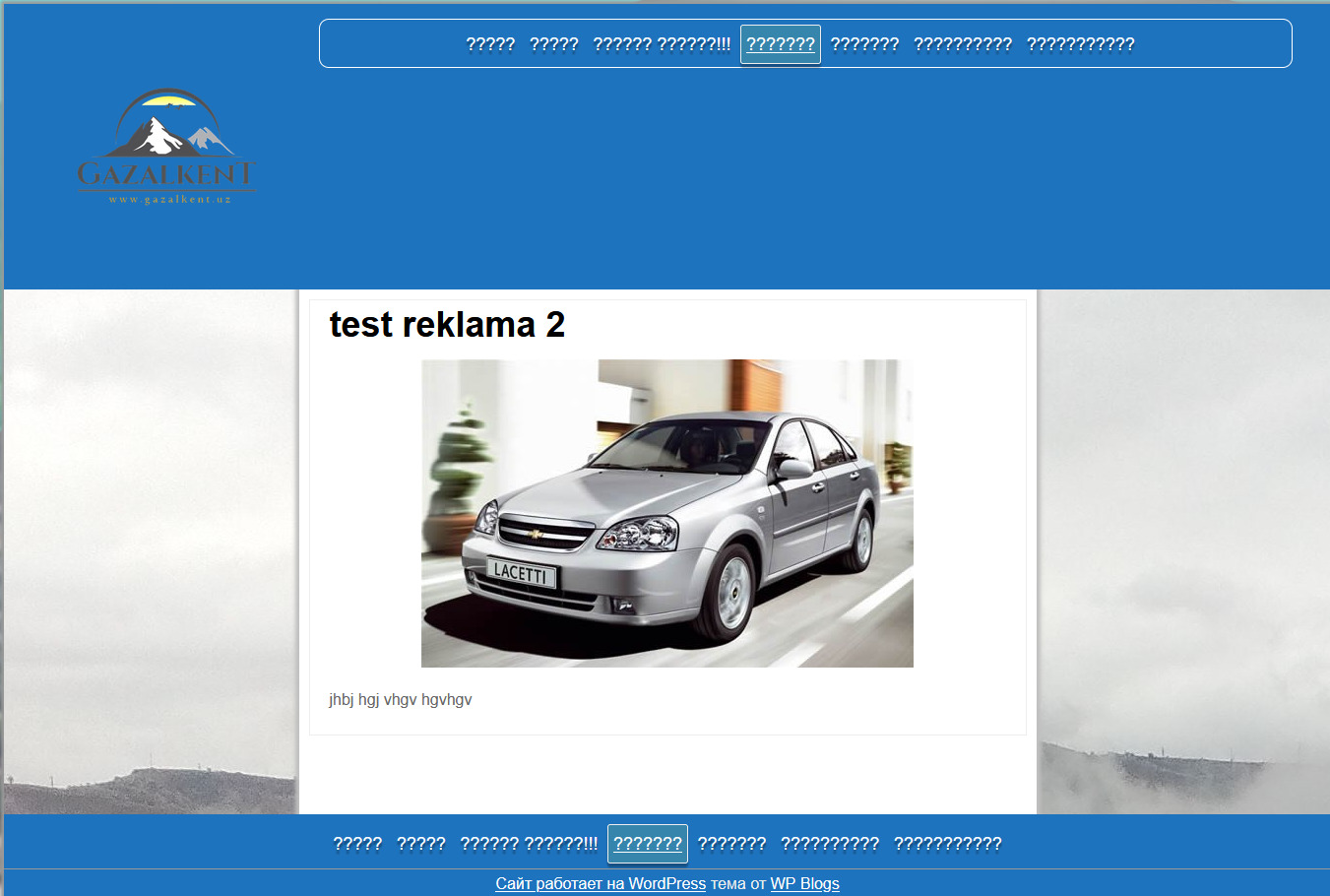Screen dimensions: 1330x896
Task: Click the highlighted item in the header menu
Action: tap(780, 44)
